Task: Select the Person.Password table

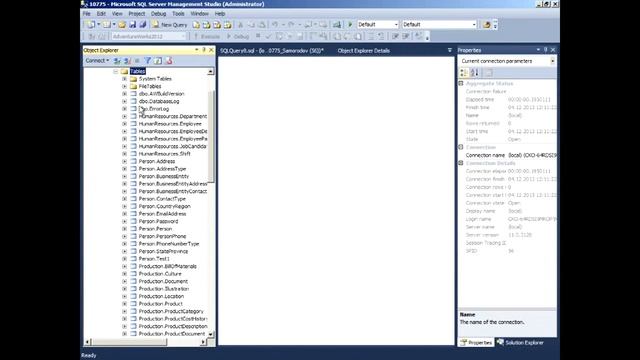Action: tap(158, 221)
